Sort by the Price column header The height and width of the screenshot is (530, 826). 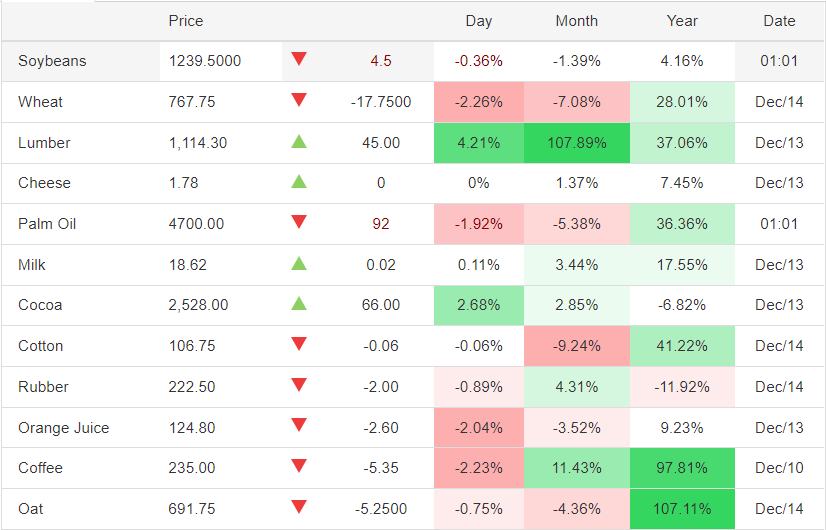tap(185, 21)
